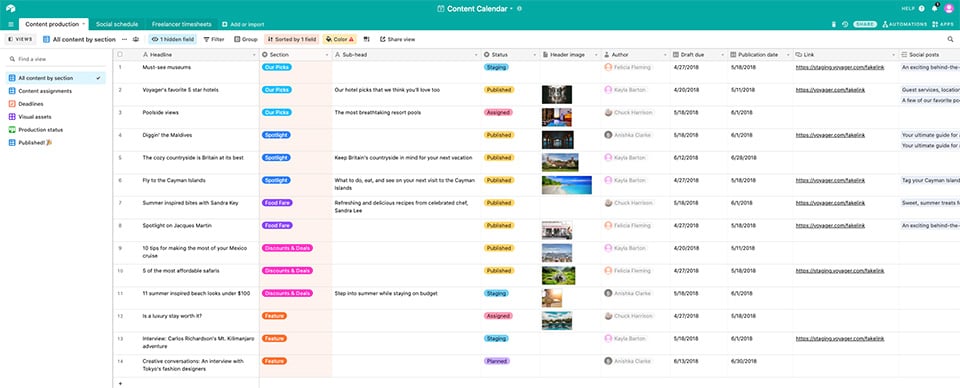Click the Link column field type icon
This screenshot has width=960, height=388.
coord(799,54)
